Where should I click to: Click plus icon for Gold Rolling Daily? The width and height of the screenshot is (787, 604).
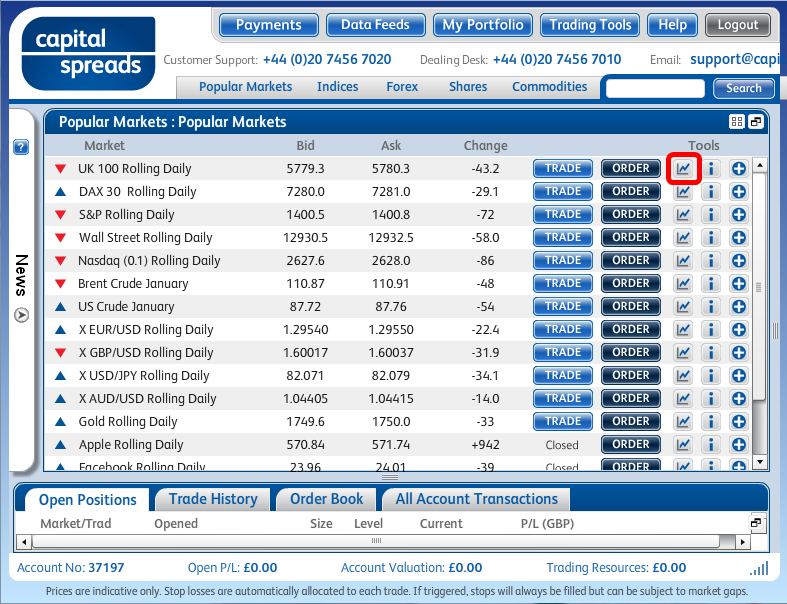[739, 421]
